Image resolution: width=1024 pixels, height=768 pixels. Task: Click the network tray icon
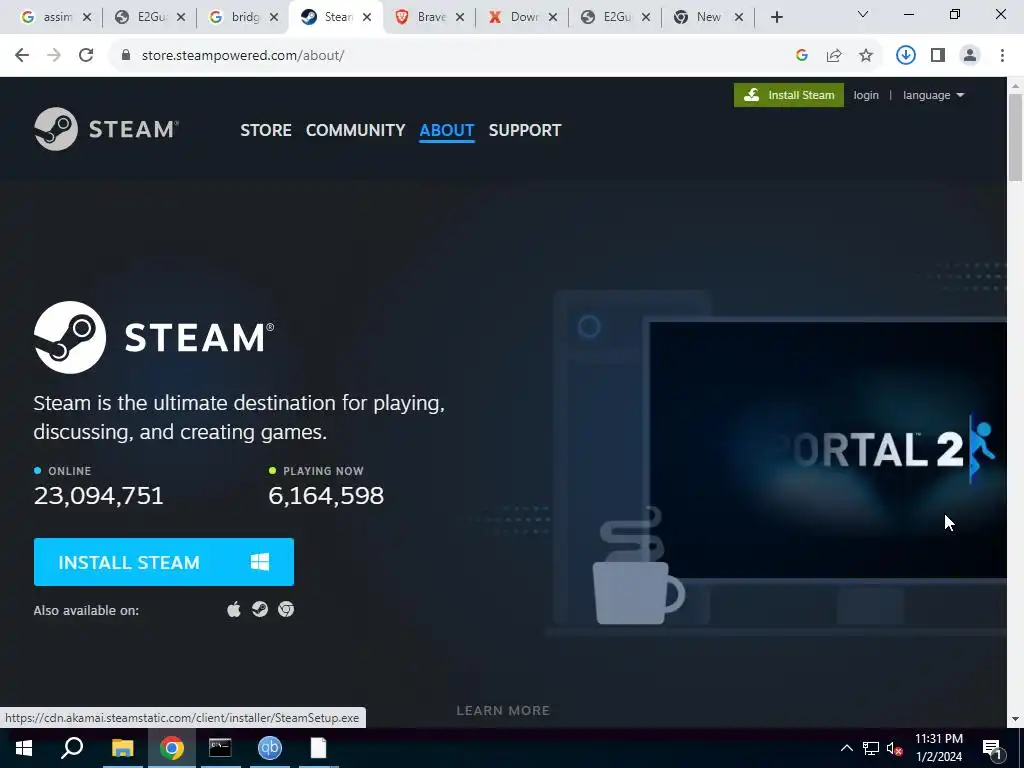click(871, 748)
